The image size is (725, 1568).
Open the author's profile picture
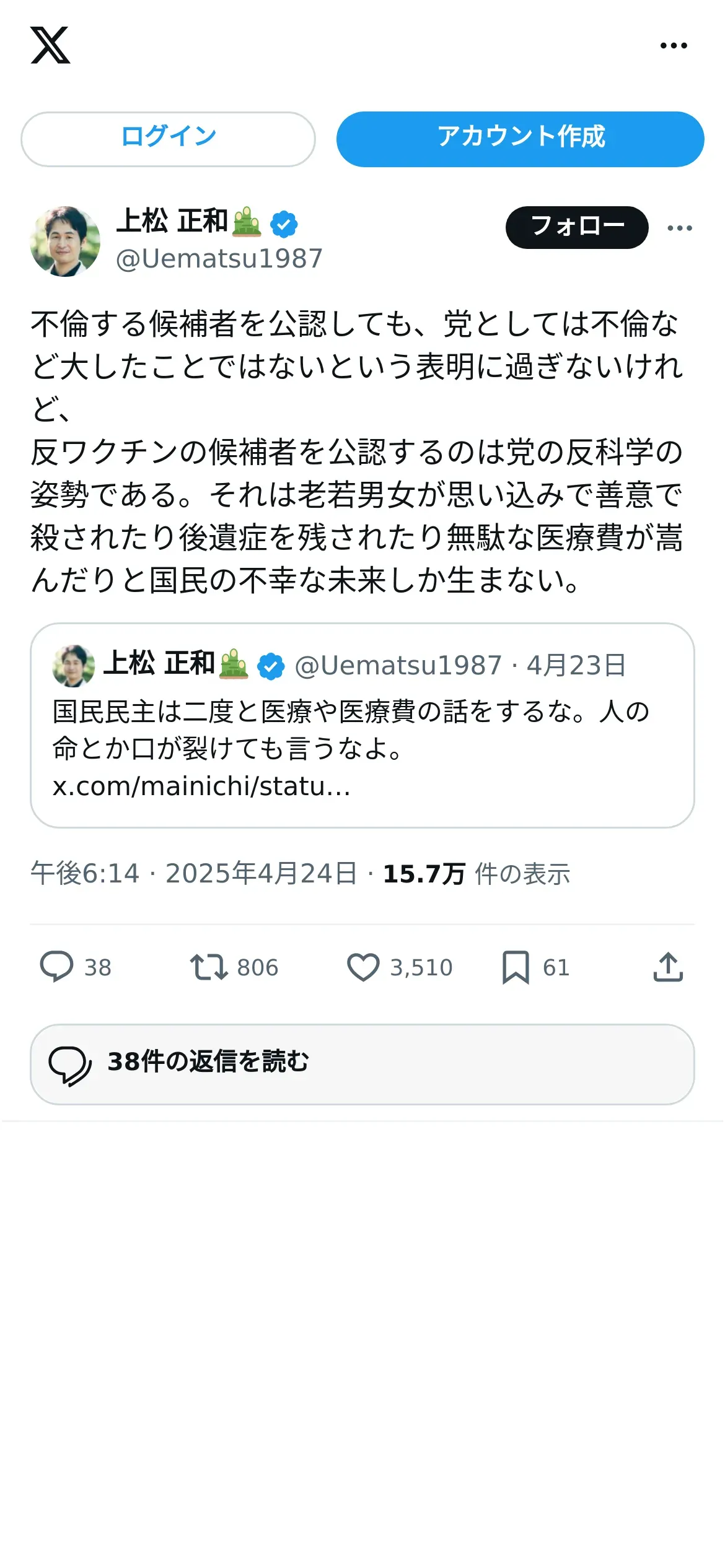click(x=65, y=242)
